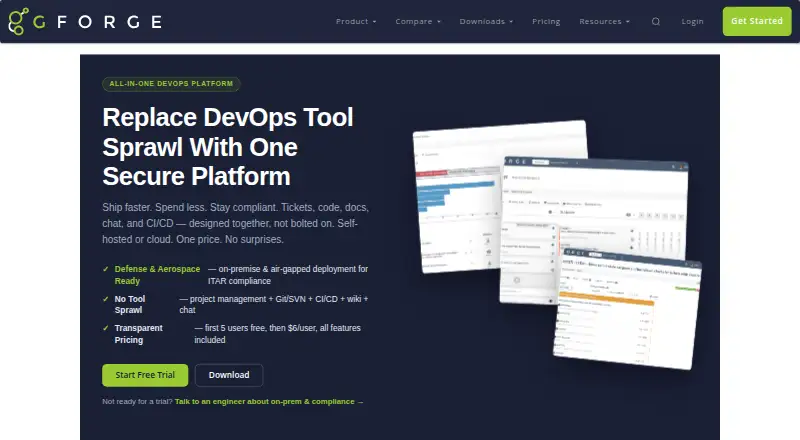Viewport: 800px width, 440px height.
Task: Click the Defense & Aerospace Ready text
Action: point(157,275)
